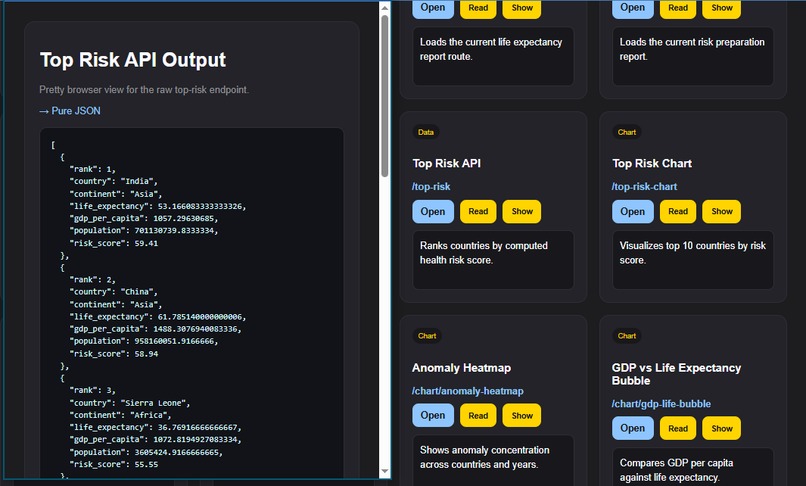
Task: Click the "country": "India" line
Action: click(x=114, y=181)
